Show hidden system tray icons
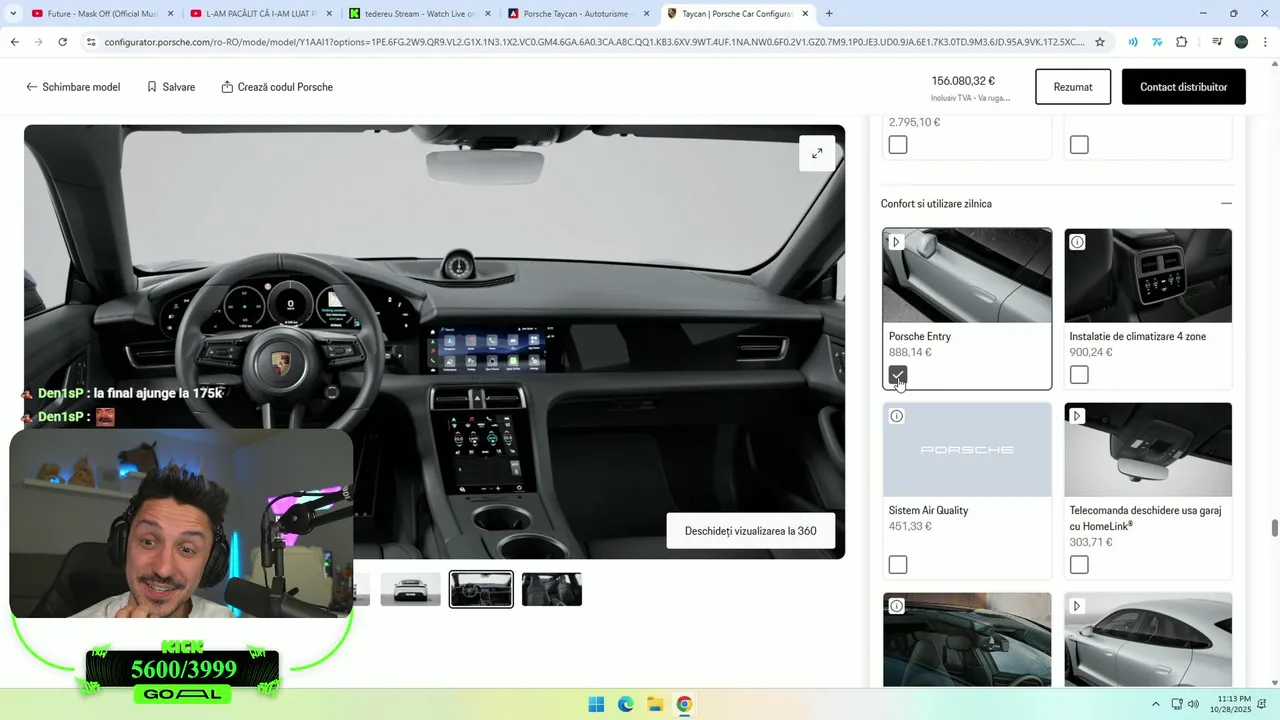This screenshot has height=720, width=1280. coord(1156,704)
